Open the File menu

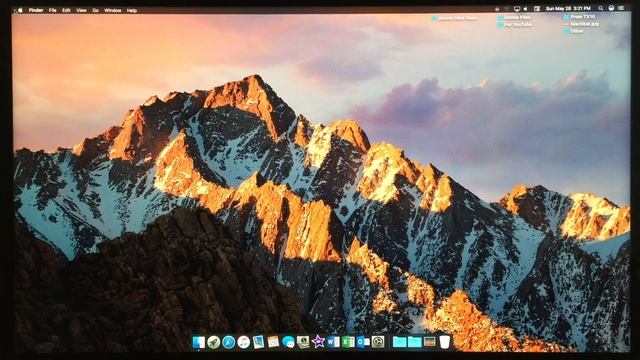pyautogui.click(x=53, y=10)
